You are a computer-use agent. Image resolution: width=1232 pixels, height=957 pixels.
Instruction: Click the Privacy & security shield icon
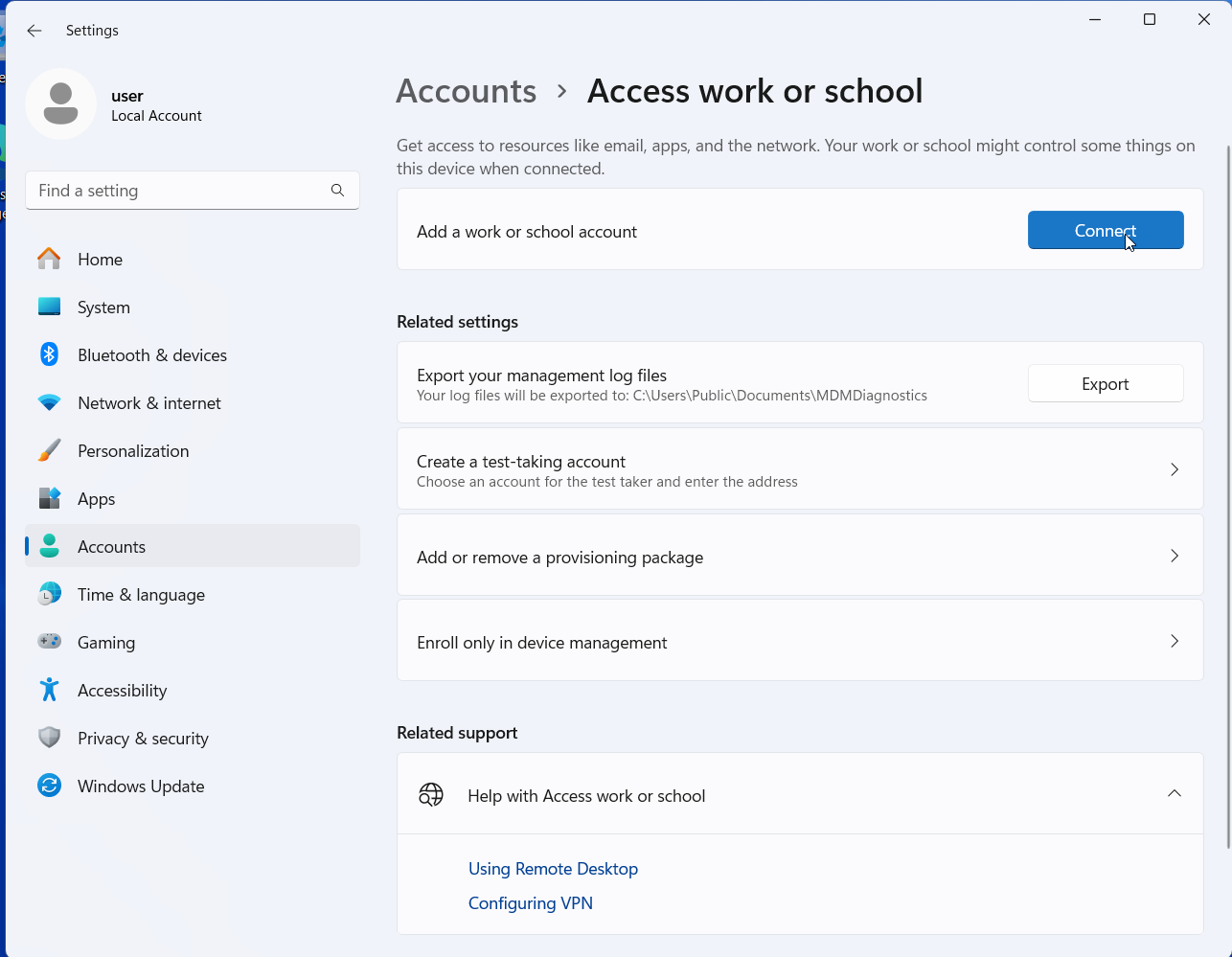[49, 739]
